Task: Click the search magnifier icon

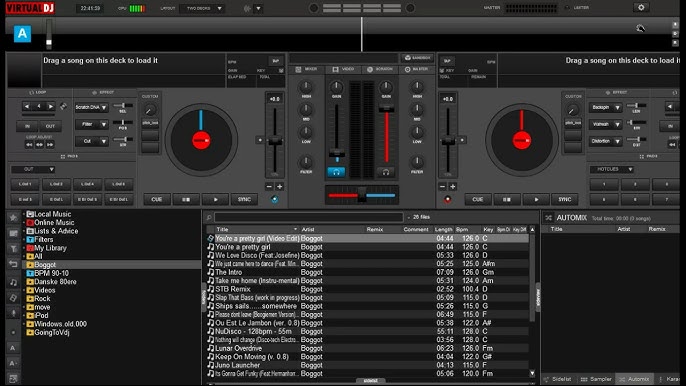Action: coord(209,218)
